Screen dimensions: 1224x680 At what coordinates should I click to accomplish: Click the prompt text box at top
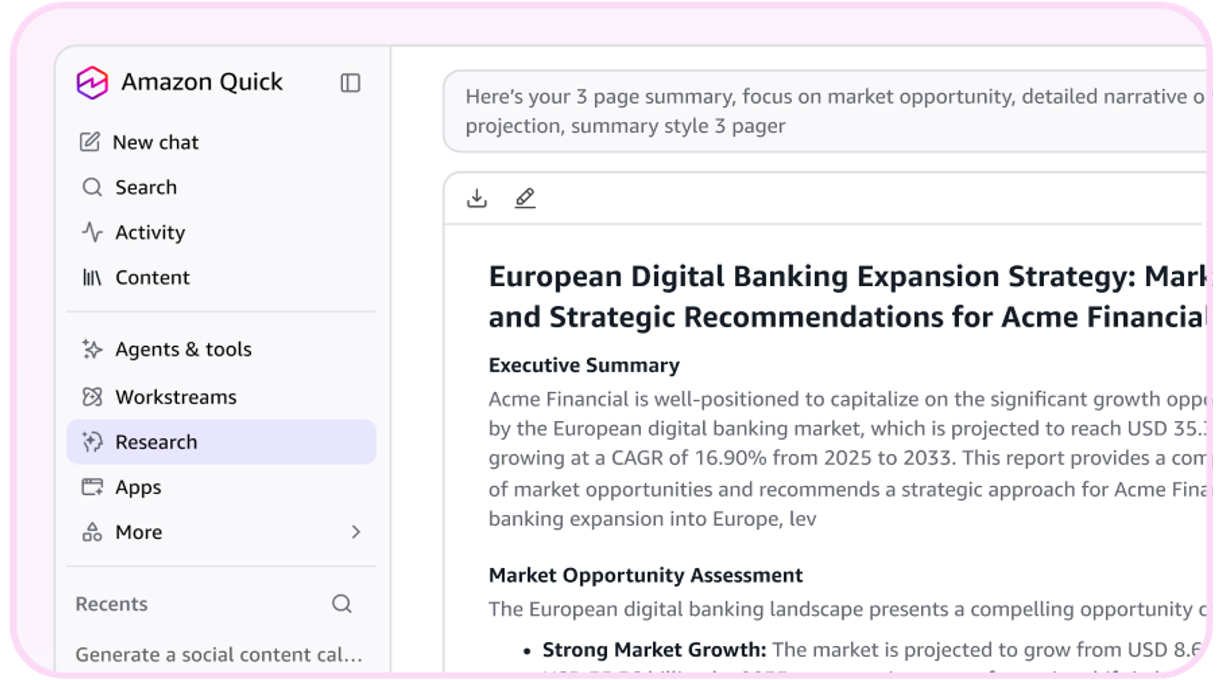825,111
